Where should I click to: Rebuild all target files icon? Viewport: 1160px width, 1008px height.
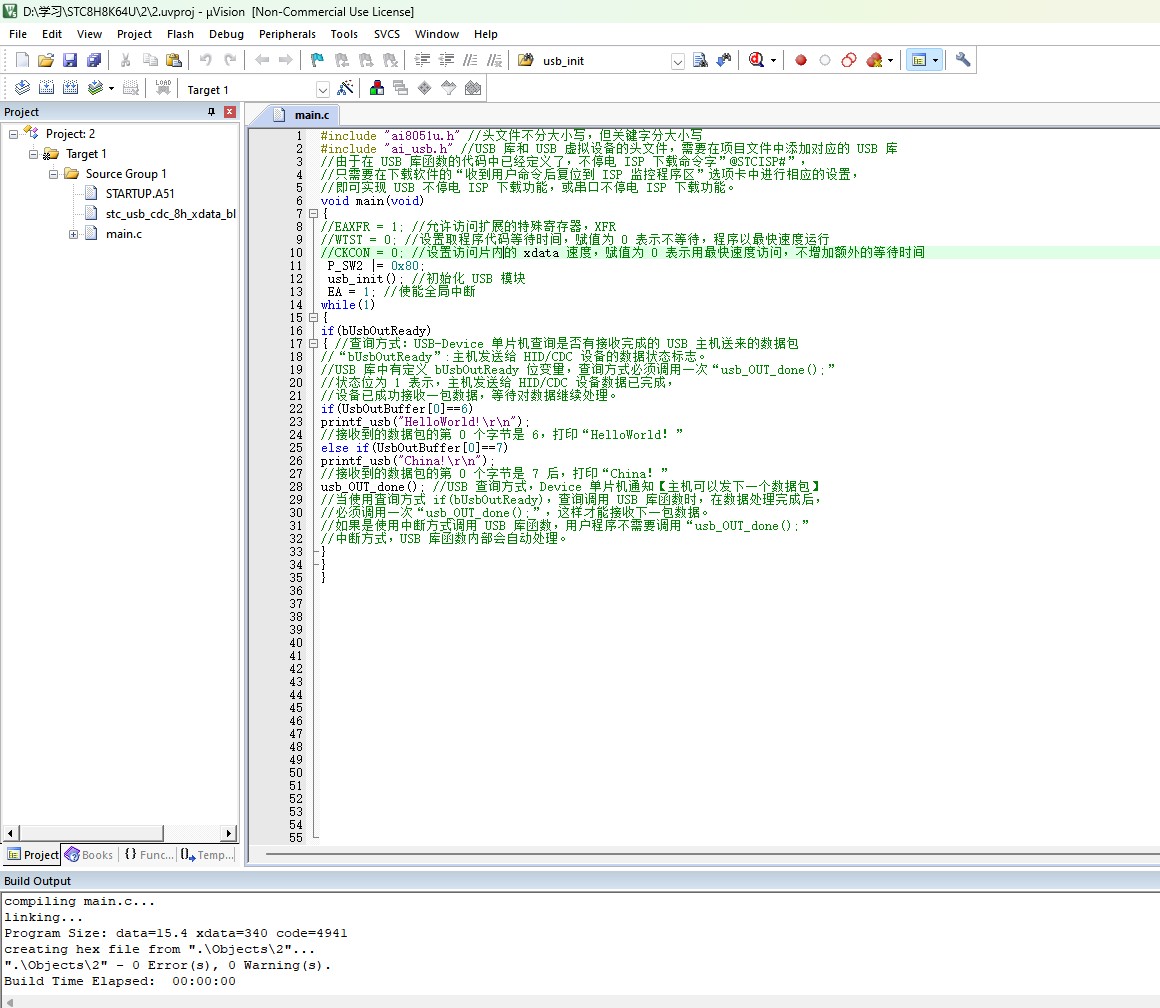coord(70,88)
